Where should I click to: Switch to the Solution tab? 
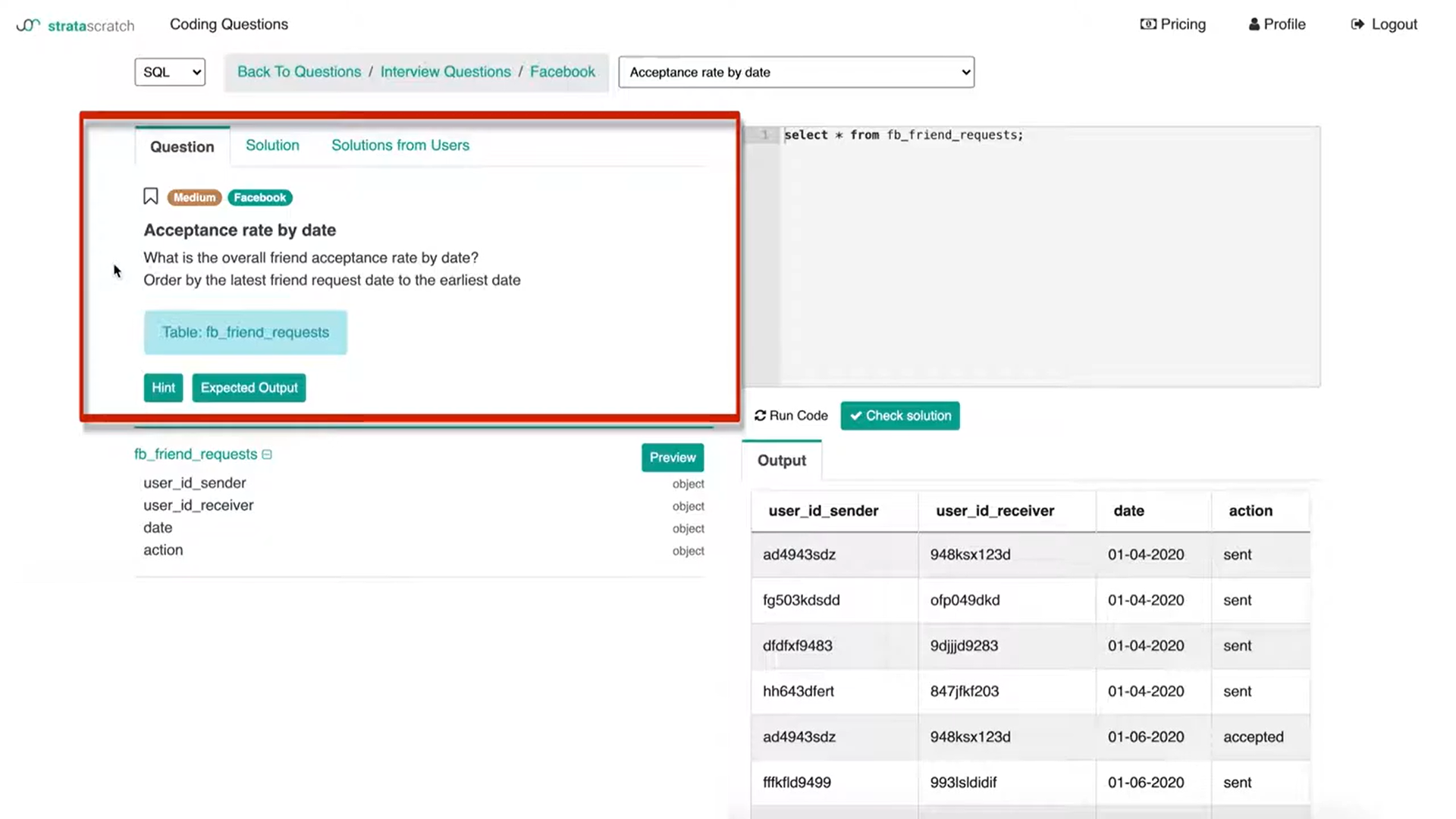click(272, 145)
